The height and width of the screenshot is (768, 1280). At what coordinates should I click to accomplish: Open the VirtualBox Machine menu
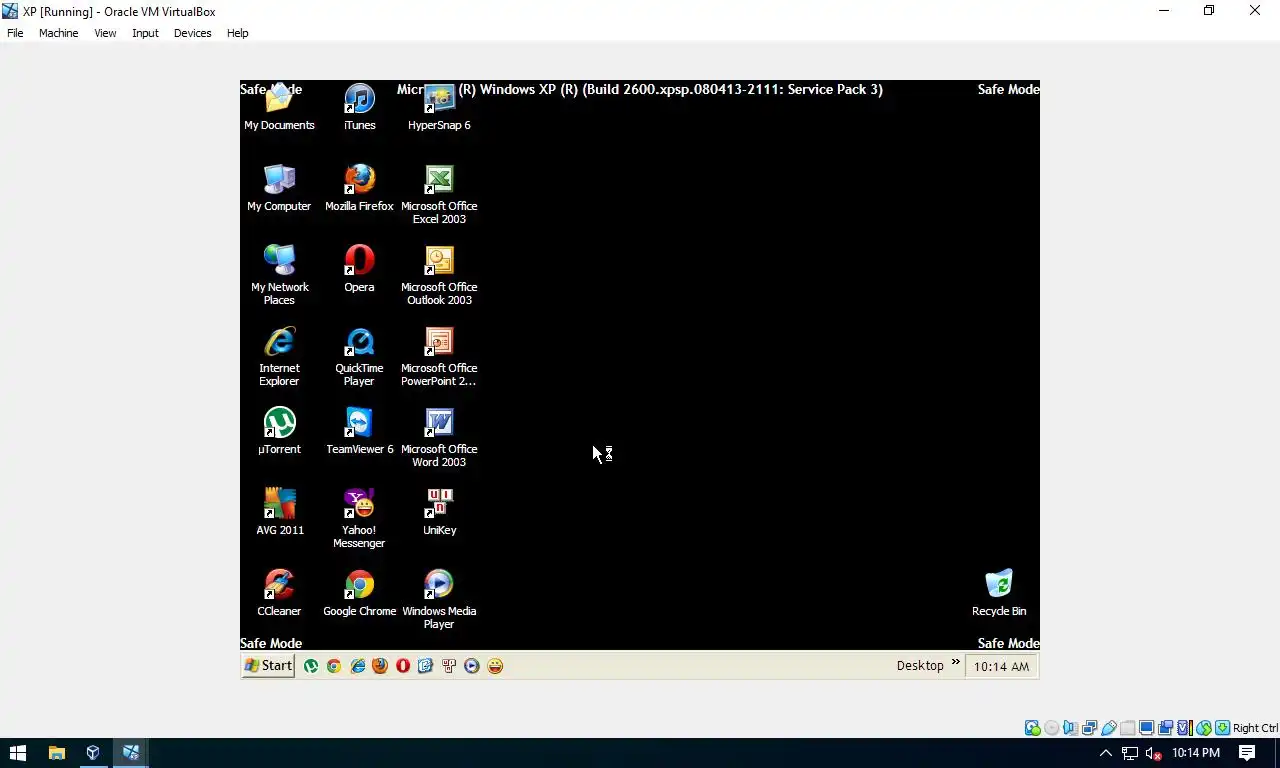tap(58, 33)
